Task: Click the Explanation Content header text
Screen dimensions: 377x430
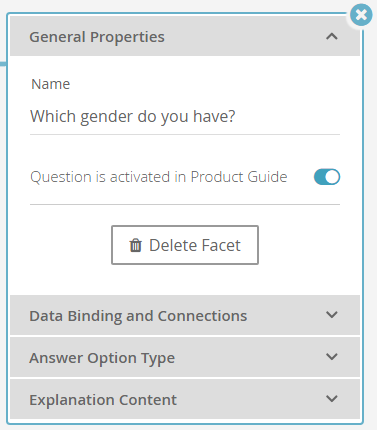Action: pyautogui.click(x=103, y=400)
